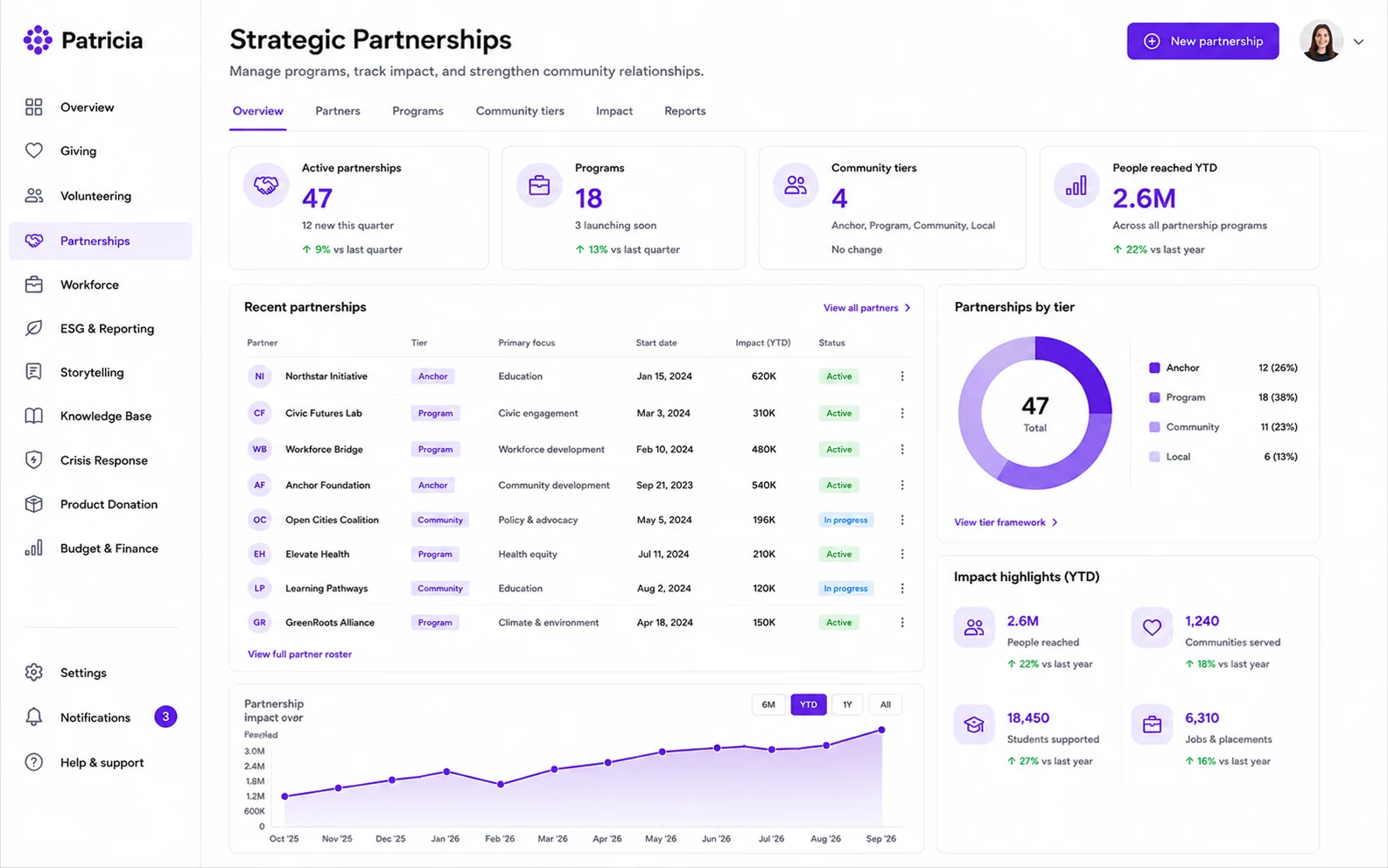1388x868 pixels.
Task: Click the Impact (YTD) column header
Action: point(763,343)
